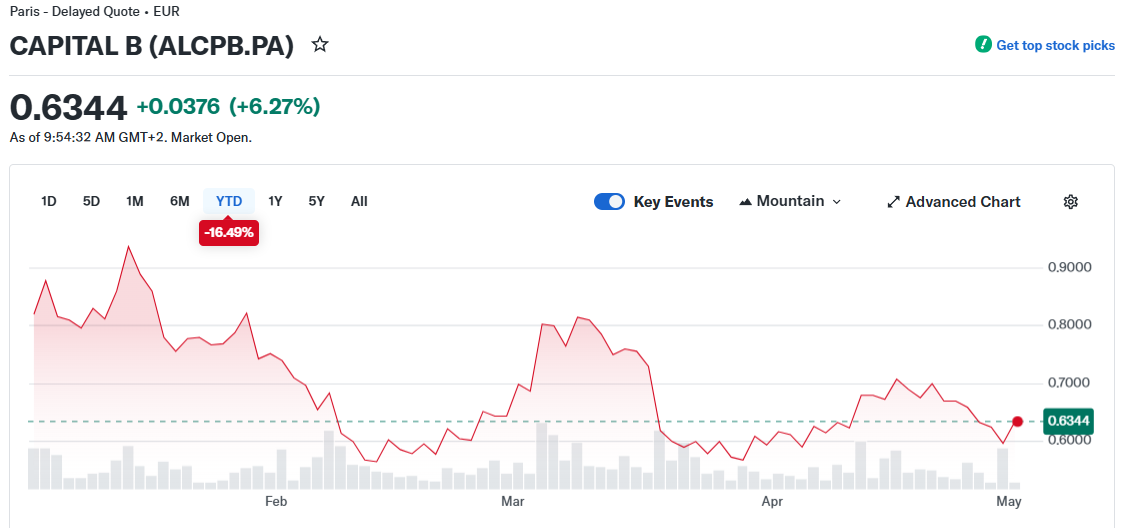
Task: Click the (+6.27%) percent change value
Action: 274,107
